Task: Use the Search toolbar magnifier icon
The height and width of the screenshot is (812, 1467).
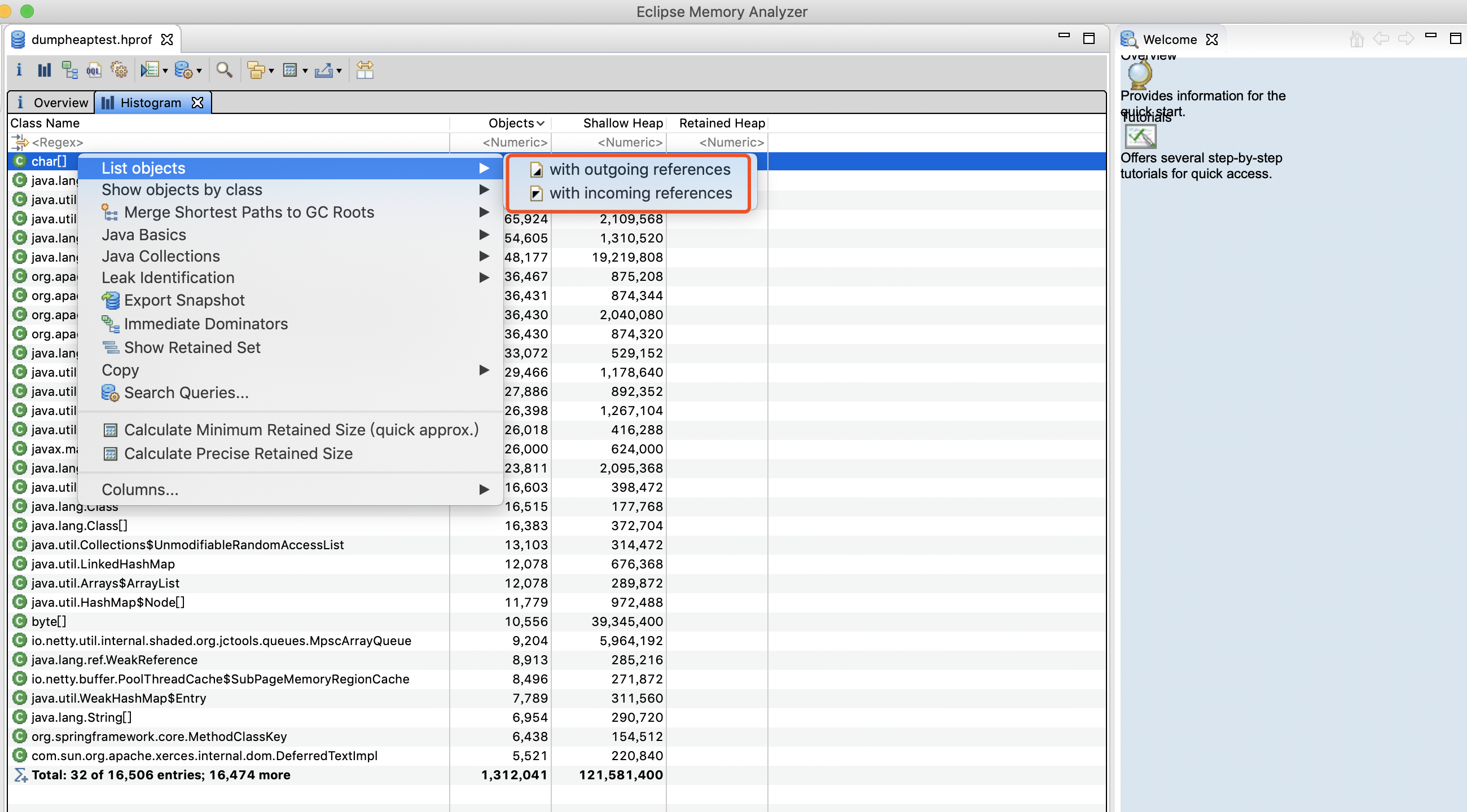Action: tap(225, 69)
